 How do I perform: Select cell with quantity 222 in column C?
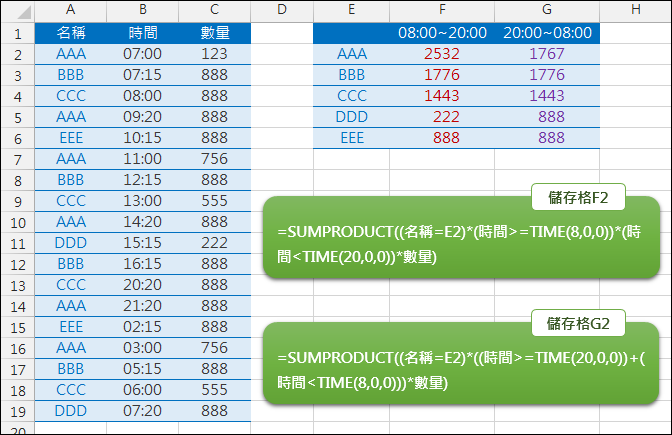tap(215, 243)
